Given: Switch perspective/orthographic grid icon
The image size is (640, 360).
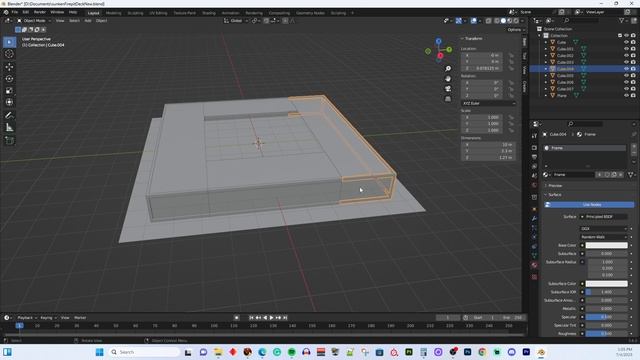Looking at the screenshot, I should 448,99.
